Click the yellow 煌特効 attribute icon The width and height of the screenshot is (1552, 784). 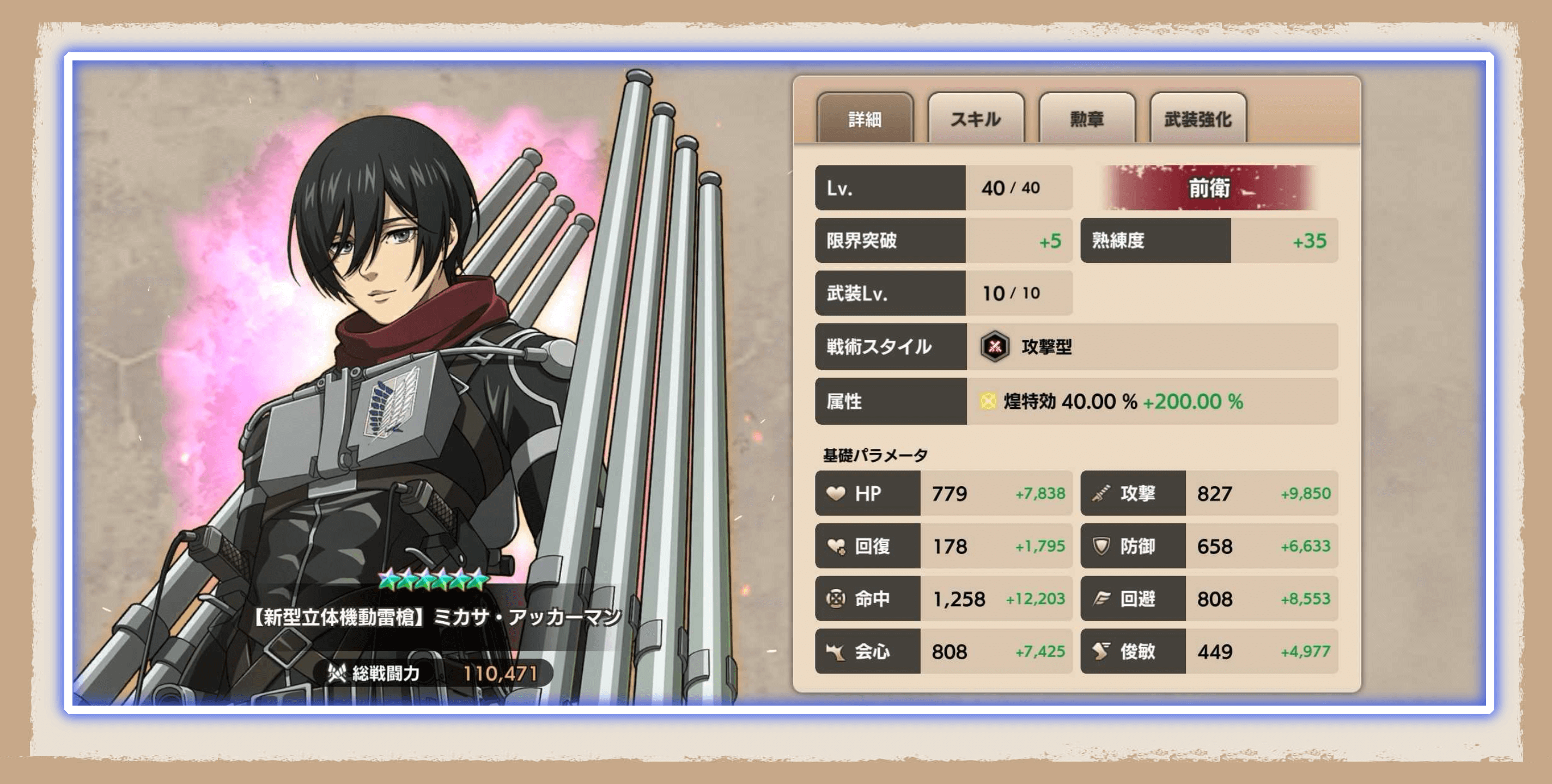[x=988, y=401]
